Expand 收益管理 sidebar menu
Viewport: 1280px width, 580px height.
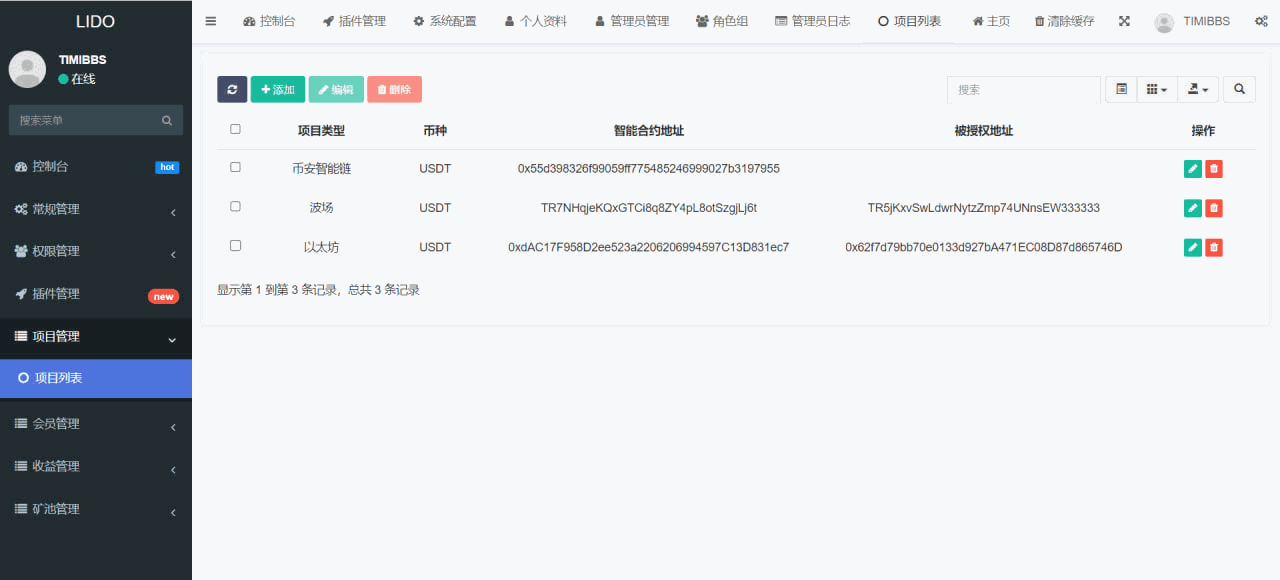pyautogui.click(x=95, y=466)
